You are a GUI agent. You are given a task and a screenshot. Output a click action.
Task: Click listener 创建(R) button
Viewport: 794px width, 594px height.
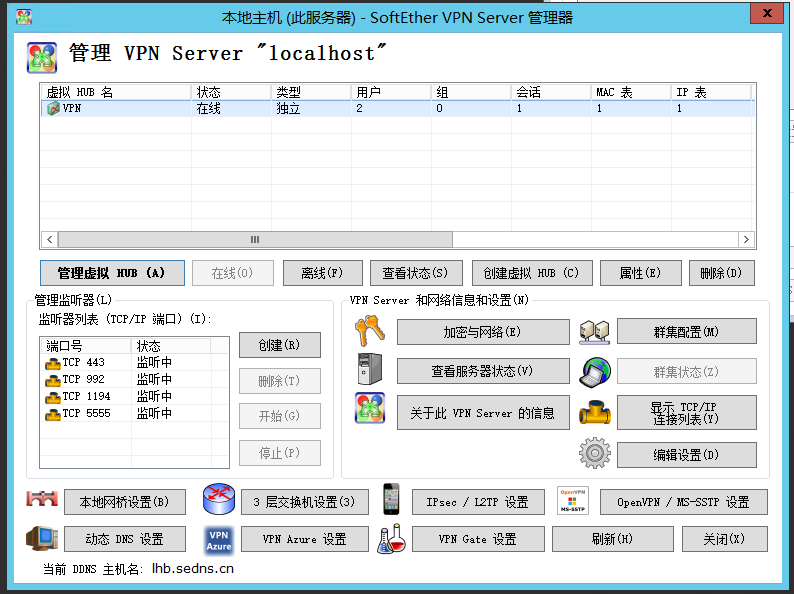[x=280, y=345]
